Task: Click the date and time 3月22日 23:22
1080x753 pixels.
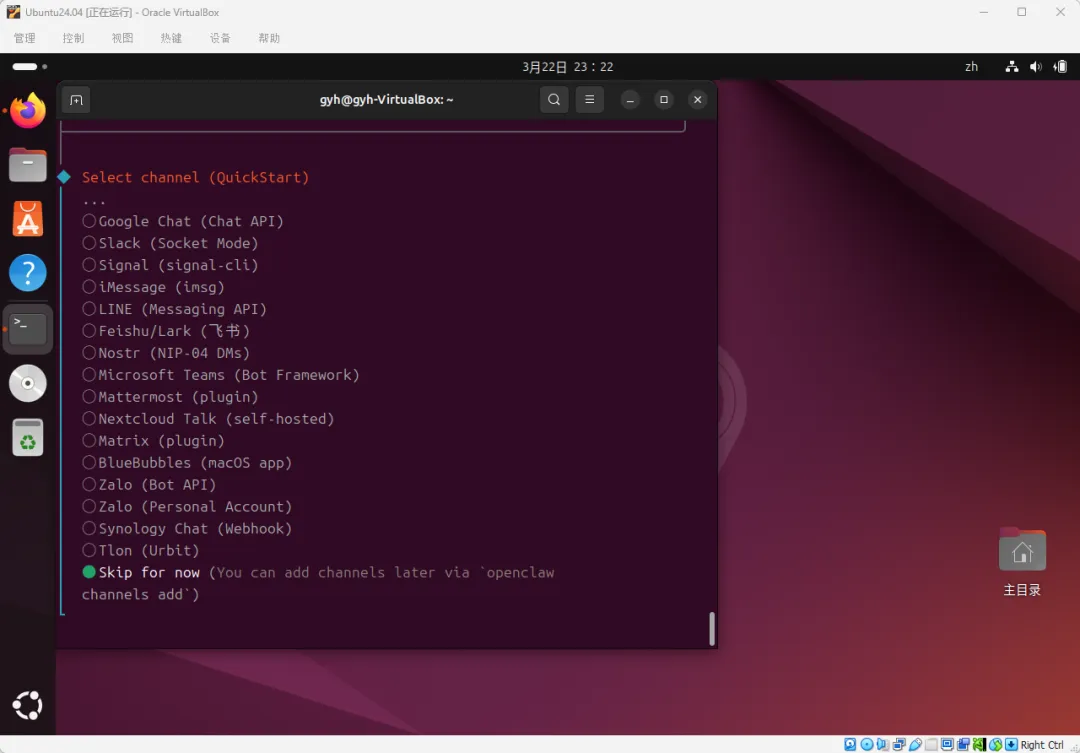Action: [568, 67]
